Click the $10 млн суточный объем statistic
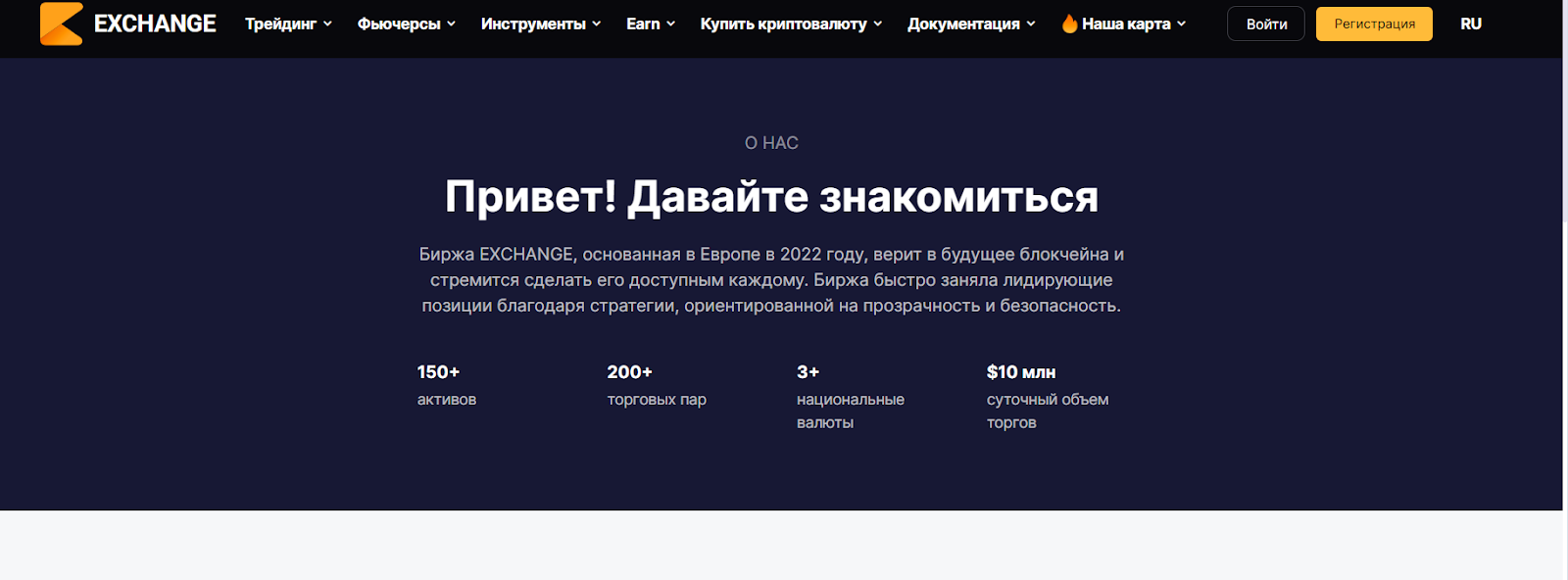This screenshot has width=1568, height=580. 1048,397
